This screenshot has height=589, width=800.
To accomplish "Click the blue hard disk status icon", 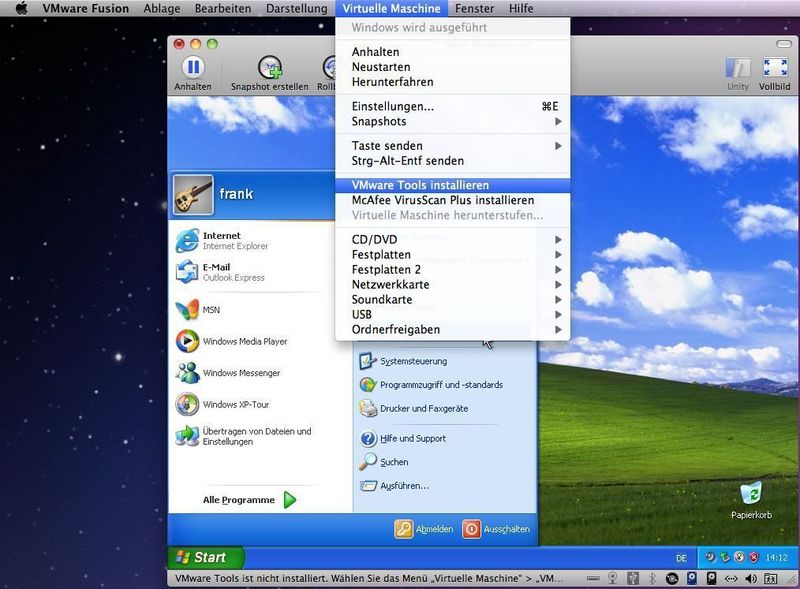I will (692, 578).
